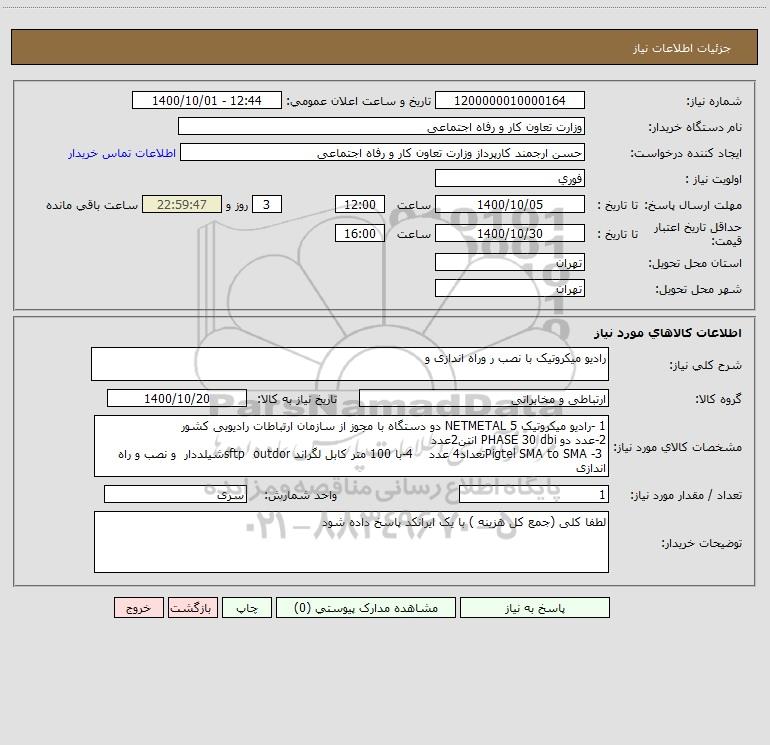
Task: Open 'مشاهده مدارک پیوستی (0)' attachments
Action: point(366,607)
